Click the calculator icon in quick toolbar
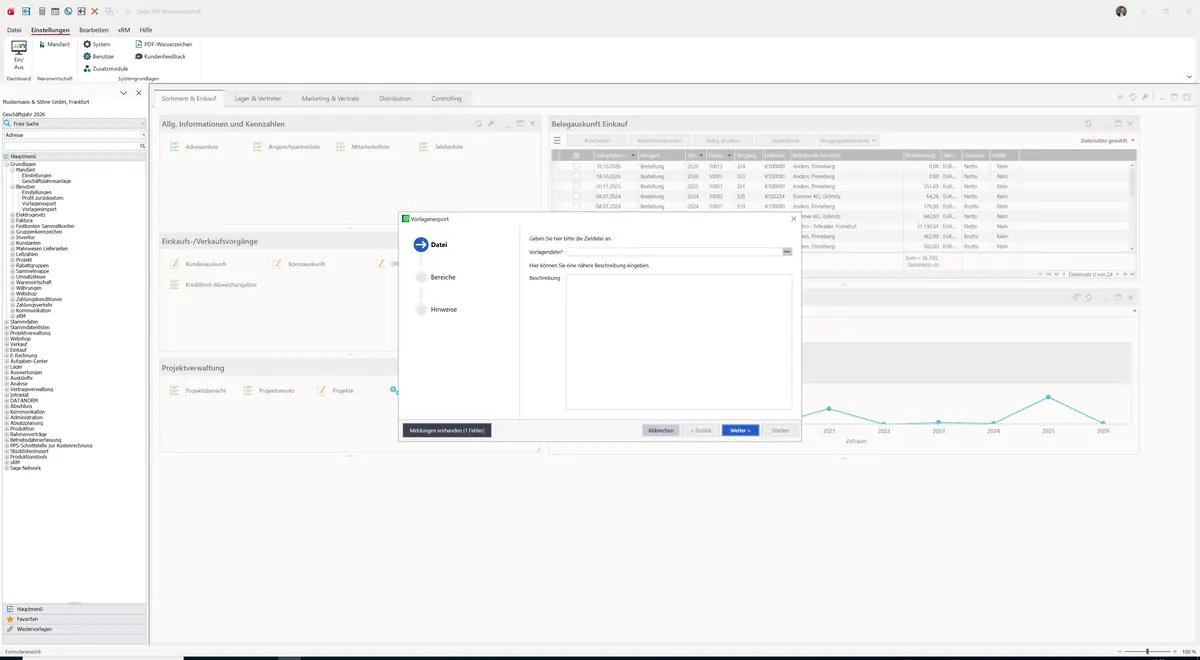 click(41, 11)
